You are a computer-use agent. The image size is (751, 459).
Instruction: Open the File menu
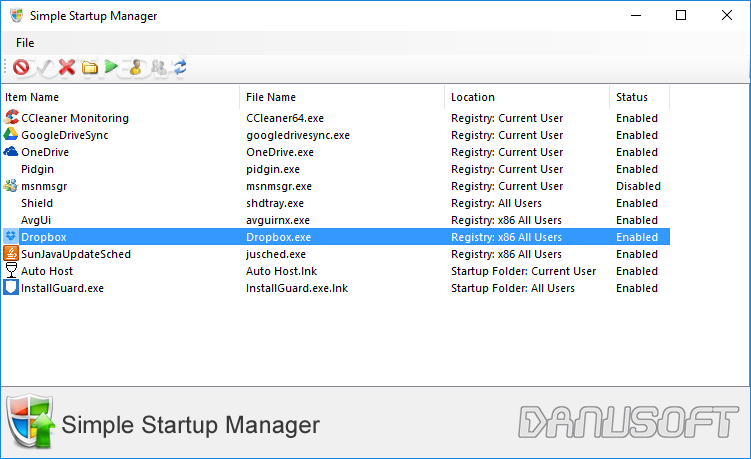[x=25, y=43]
